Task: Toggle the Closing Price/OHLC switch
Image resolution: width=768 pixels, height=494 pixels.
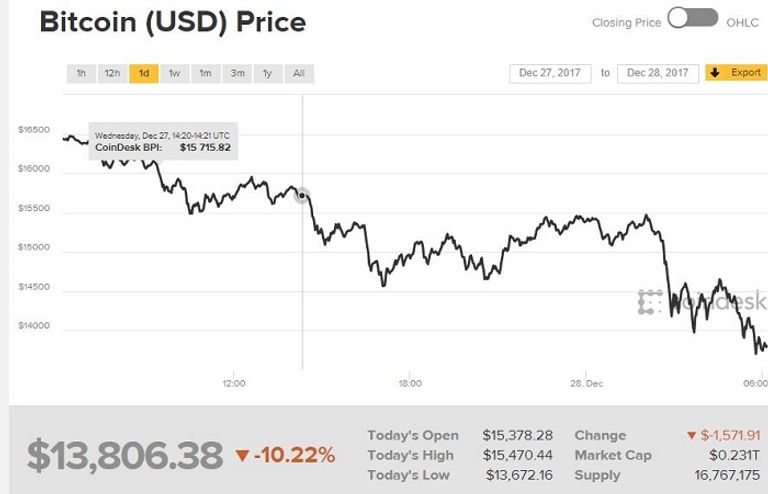Action: tap(692, 18)
